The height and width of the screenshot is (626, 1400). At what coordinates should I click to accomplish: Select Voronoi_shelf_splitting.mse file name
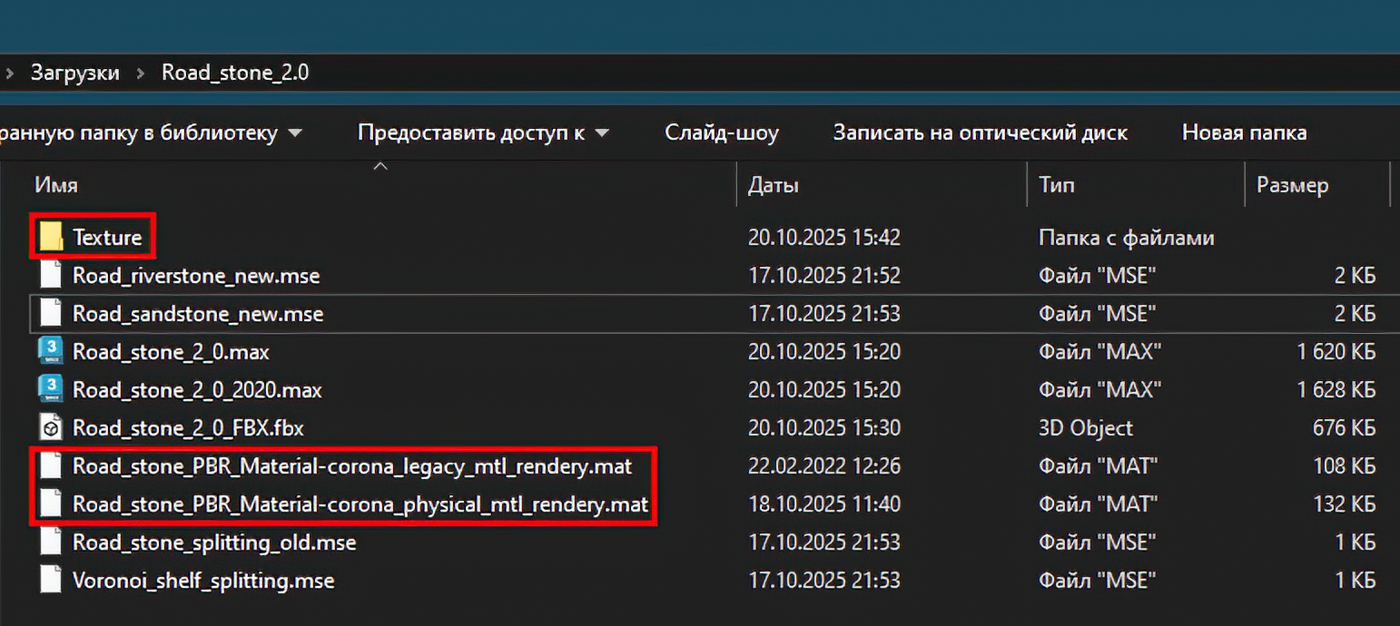pyautogui.click(x=203, y=580)
